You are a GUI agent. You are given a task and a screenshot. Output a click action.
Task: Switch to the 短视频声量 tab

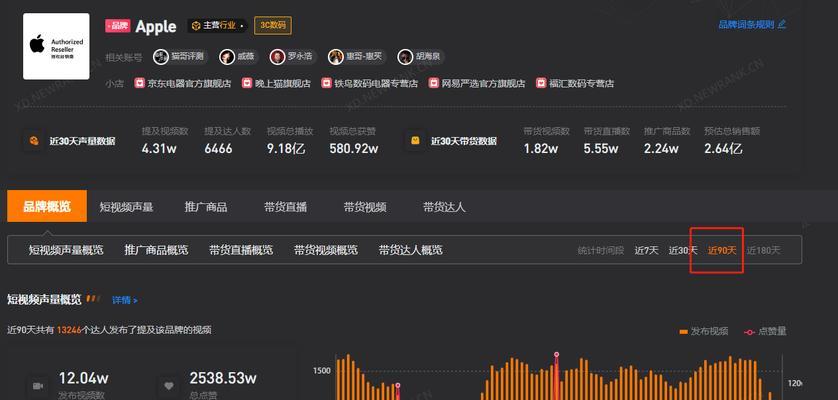coord(127,207)
